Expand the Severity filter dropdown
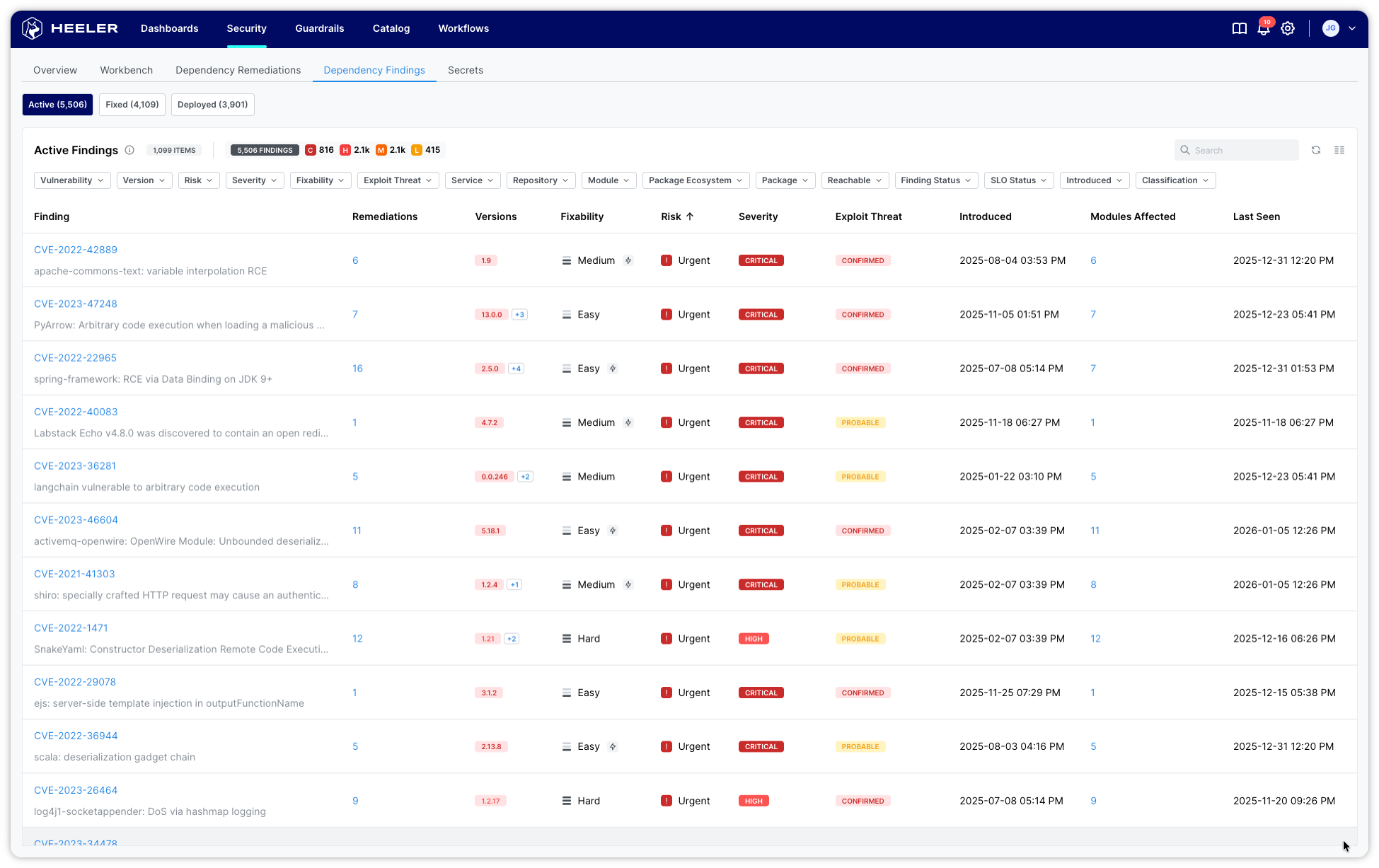This screenshot has width=1379, height=868. tap(255, 180)
